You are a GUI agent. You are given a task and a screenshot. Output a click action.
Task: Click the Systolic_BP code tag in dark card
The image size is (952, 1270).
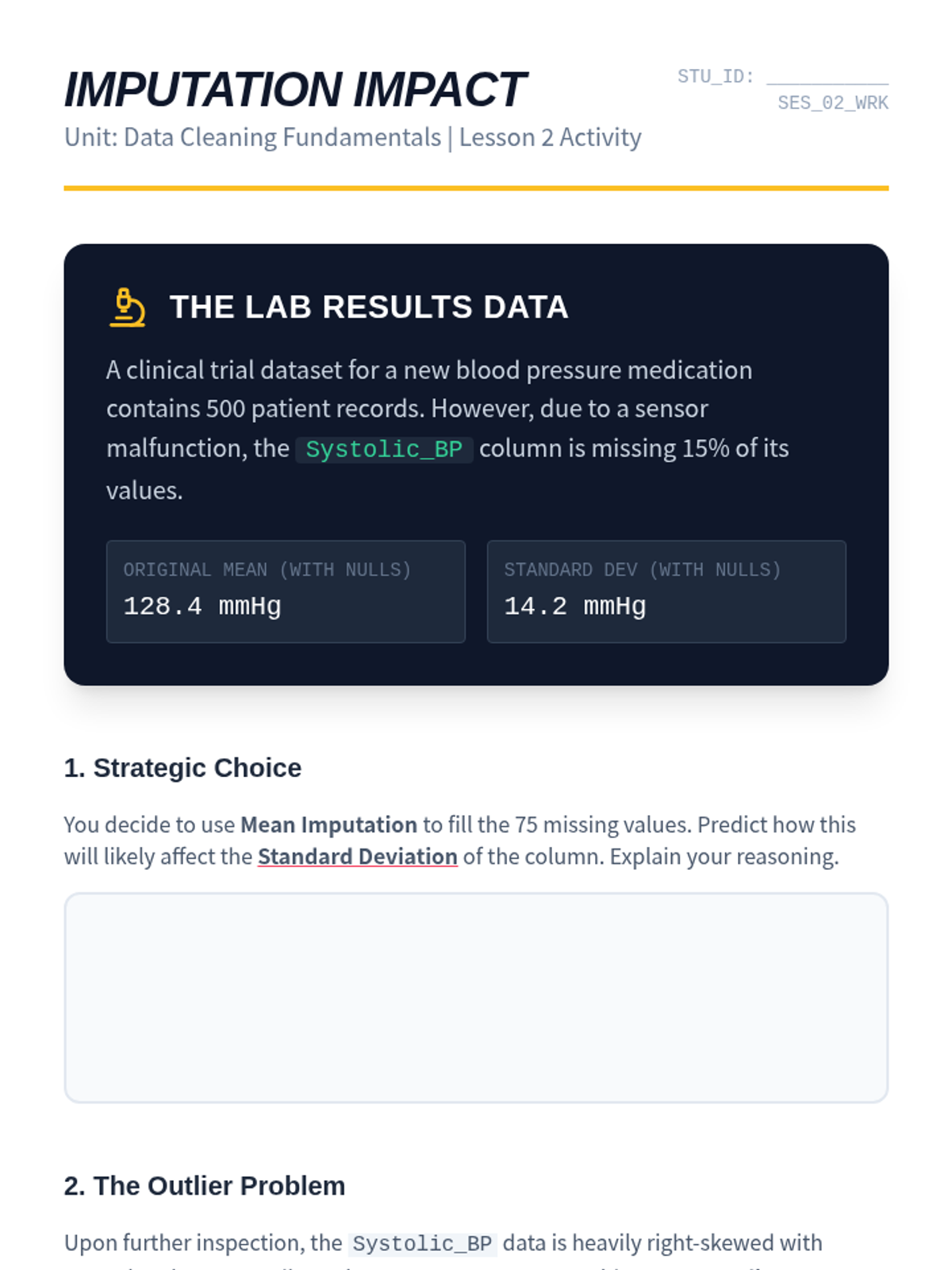[x=384, y=449]
